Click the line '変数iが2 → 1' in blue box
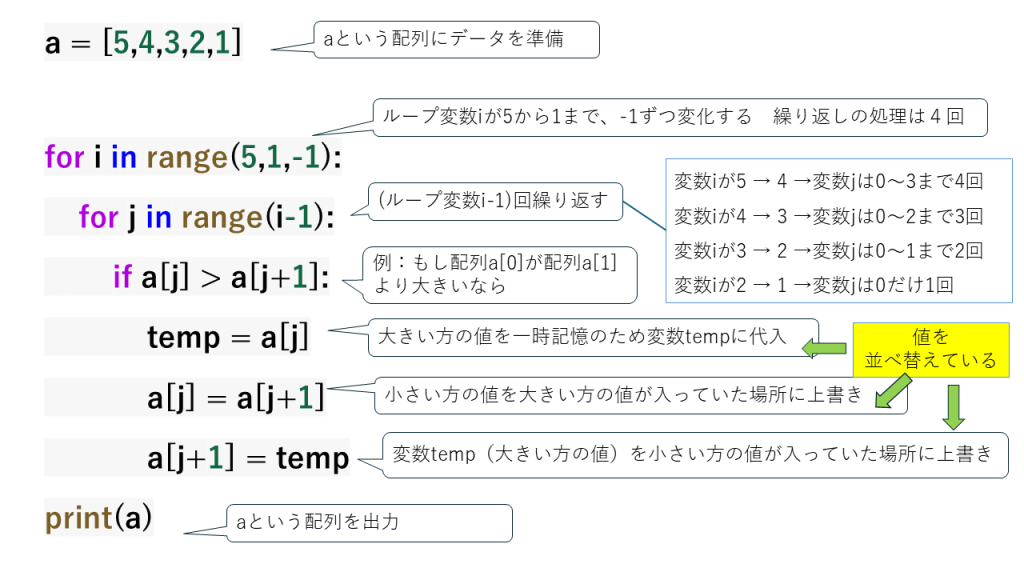This screenshot has height=576, width=1024. point(813,283)
